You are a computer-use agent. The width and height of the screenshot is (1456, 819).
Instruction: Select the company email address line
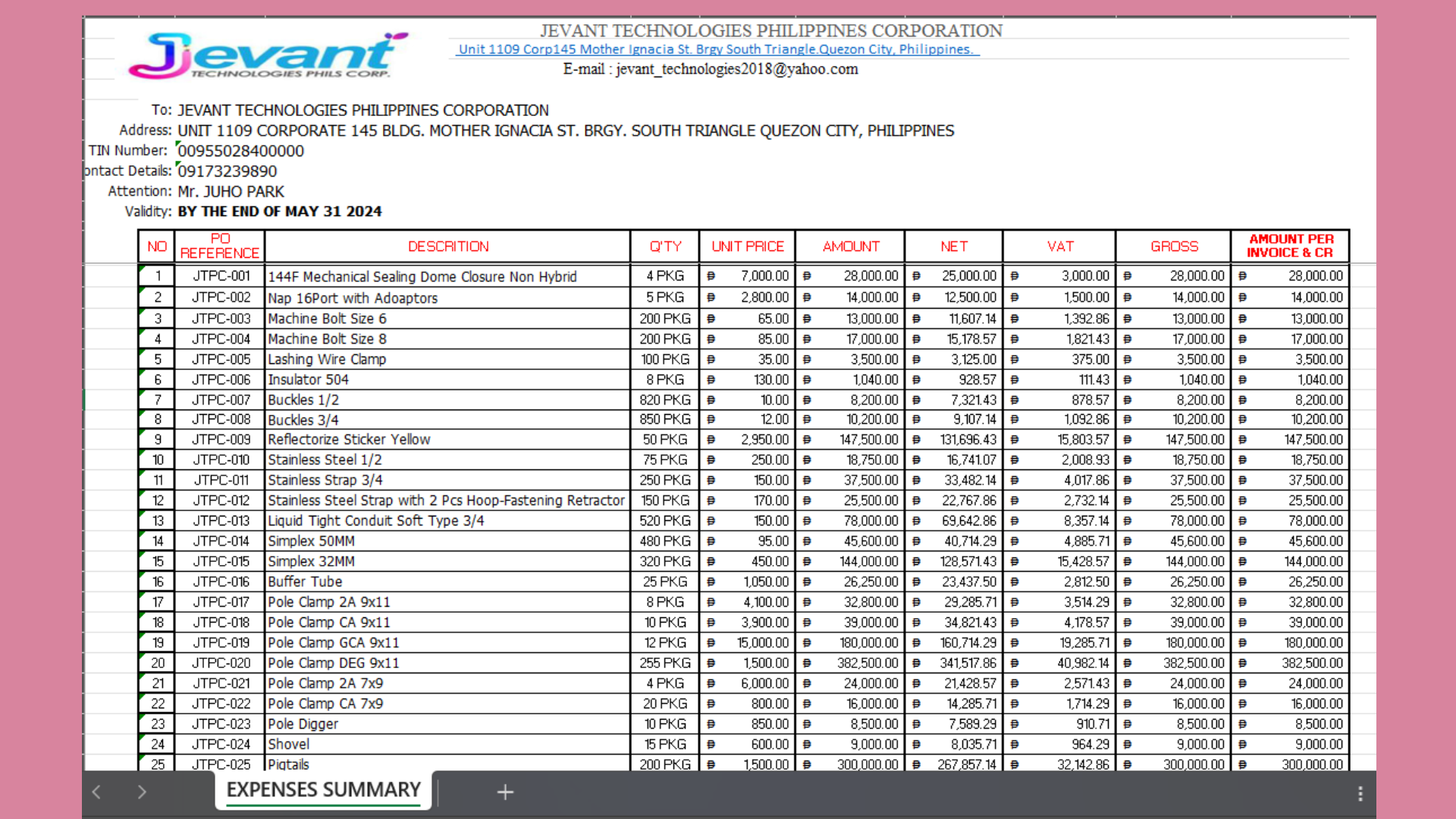tap(711, 69)
